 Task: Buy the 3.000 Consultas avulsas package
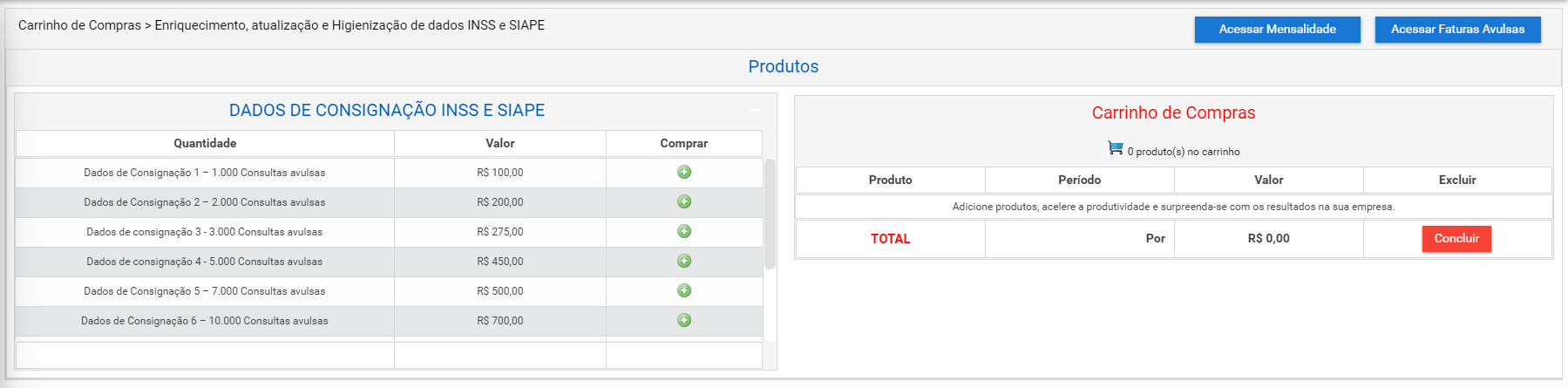[684, 231]
